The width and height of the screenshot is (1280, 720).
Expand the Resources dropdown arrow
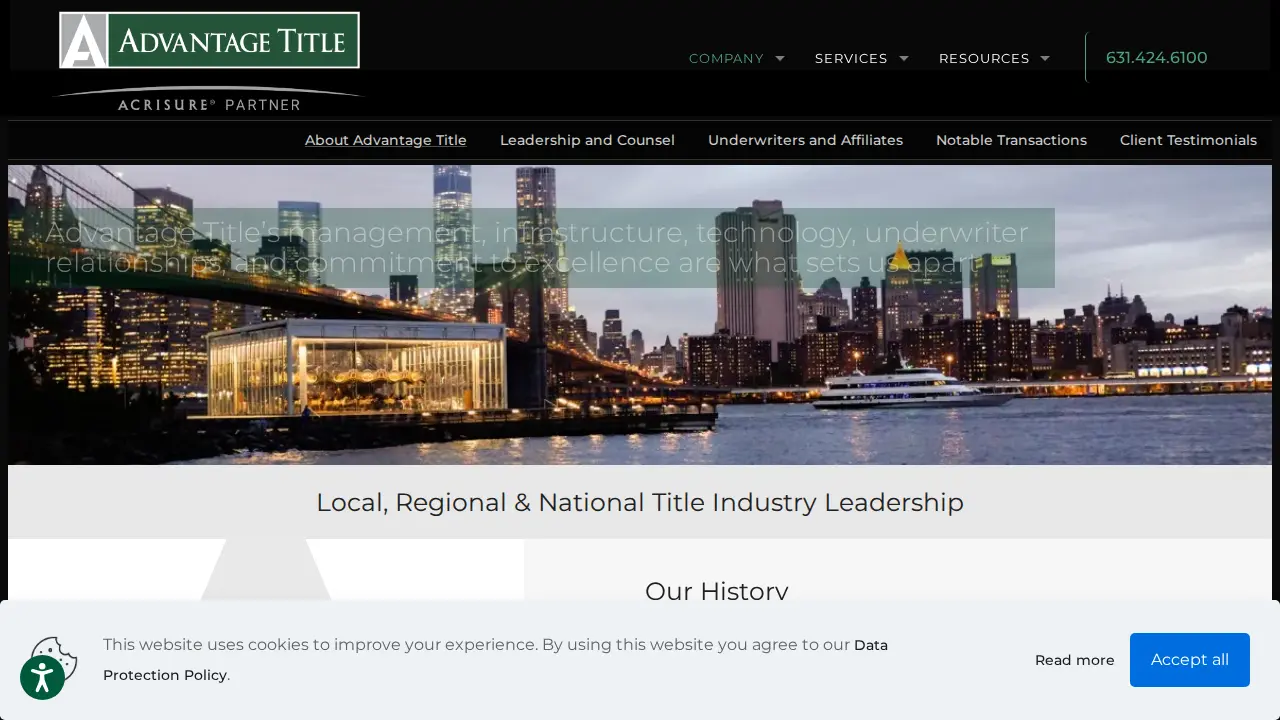(x=1045, y=58)
